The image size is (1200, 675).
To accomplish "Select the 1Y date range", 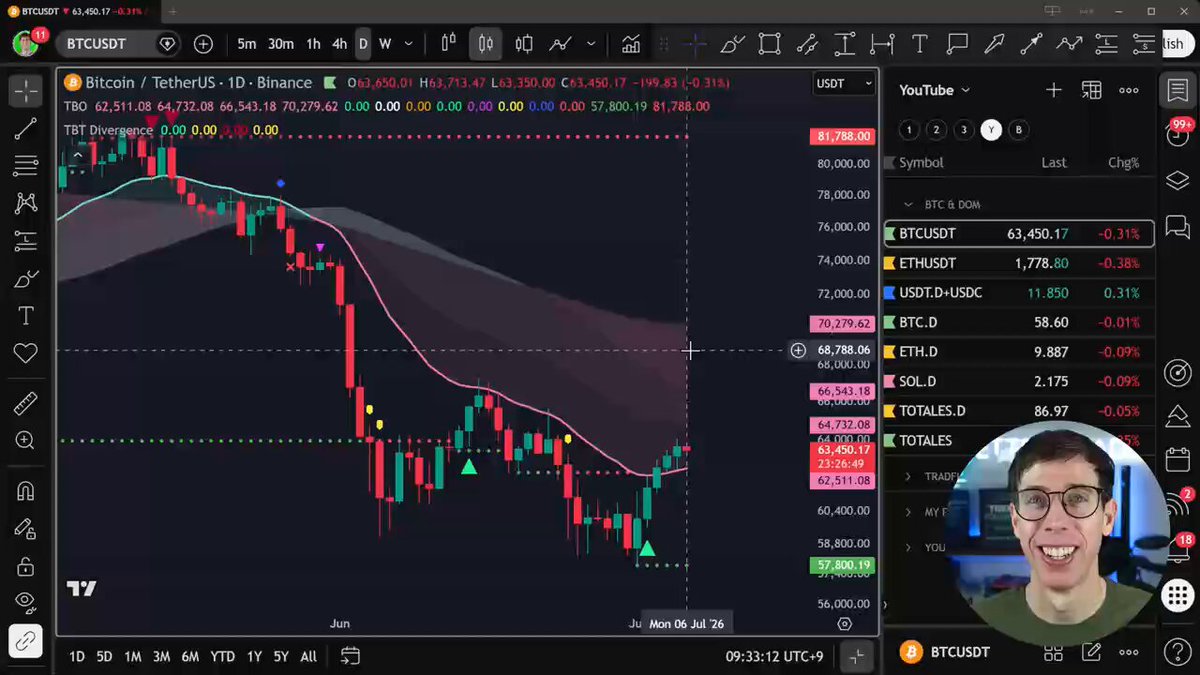I will pyautogui.click(x=254, y=657).
